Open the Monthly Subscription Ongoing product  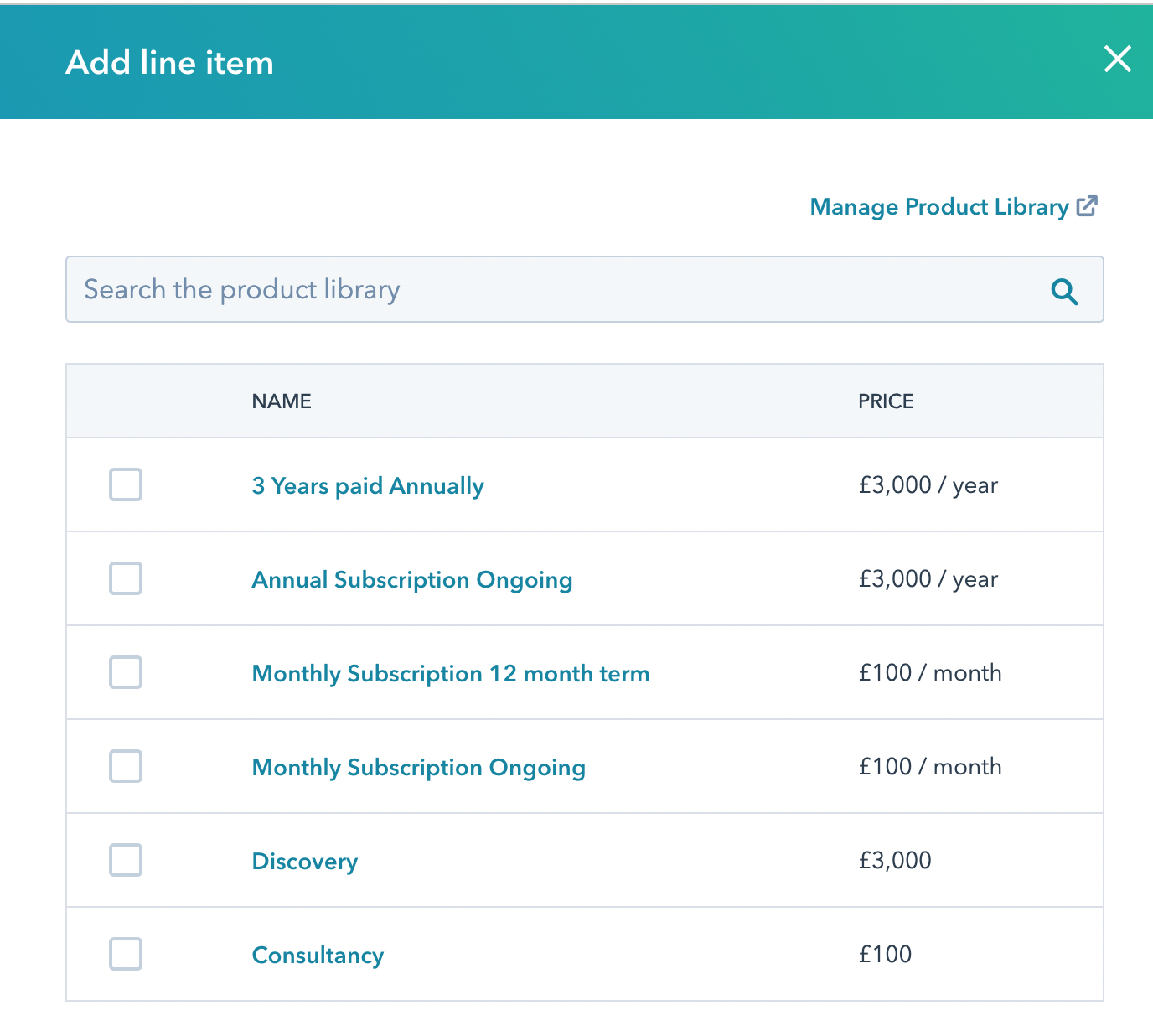[418, 767]
